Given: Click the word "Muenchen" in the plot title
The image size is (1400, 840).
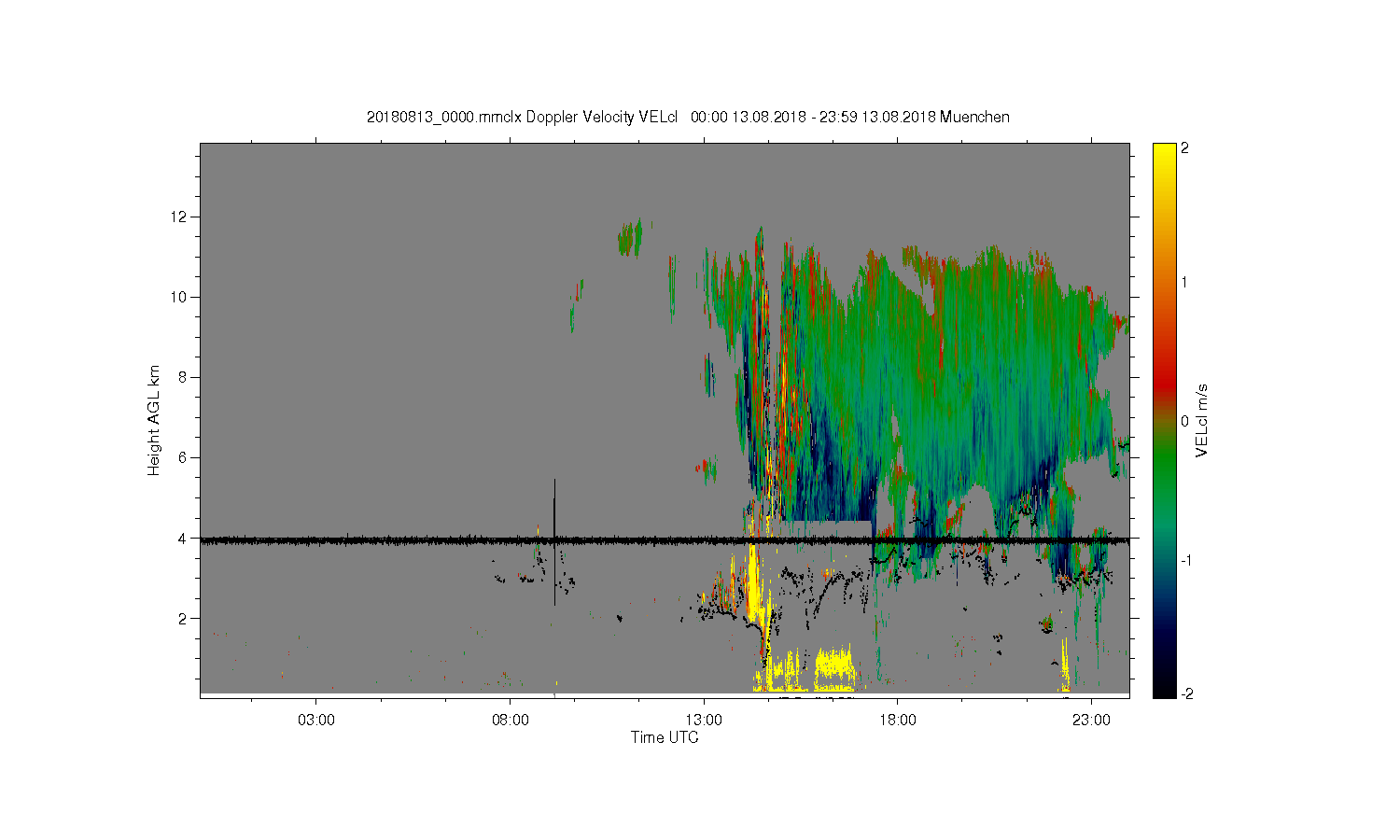Looking at the screenshot, I should tap(974, 117).
